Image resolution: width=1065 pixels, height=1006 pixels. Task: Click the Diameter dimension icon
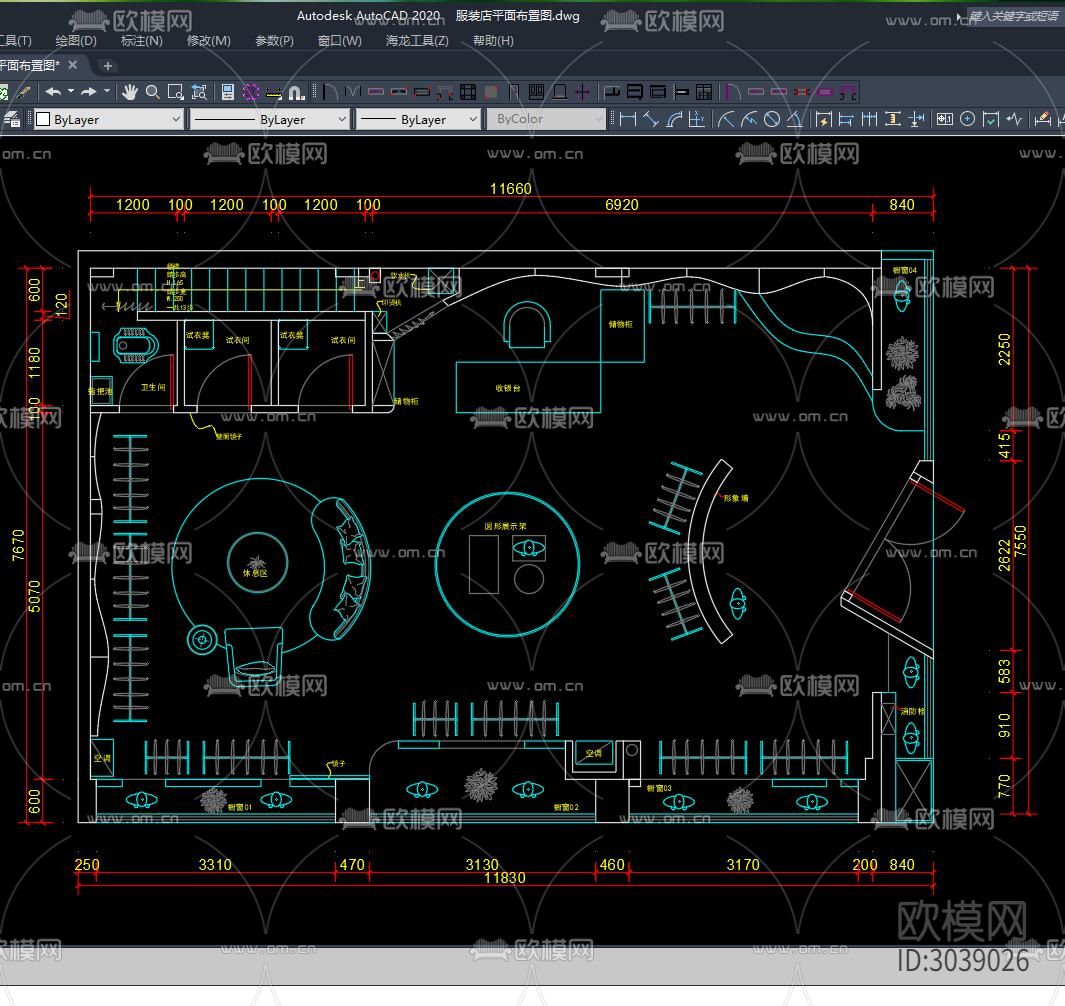click(772, 120)
